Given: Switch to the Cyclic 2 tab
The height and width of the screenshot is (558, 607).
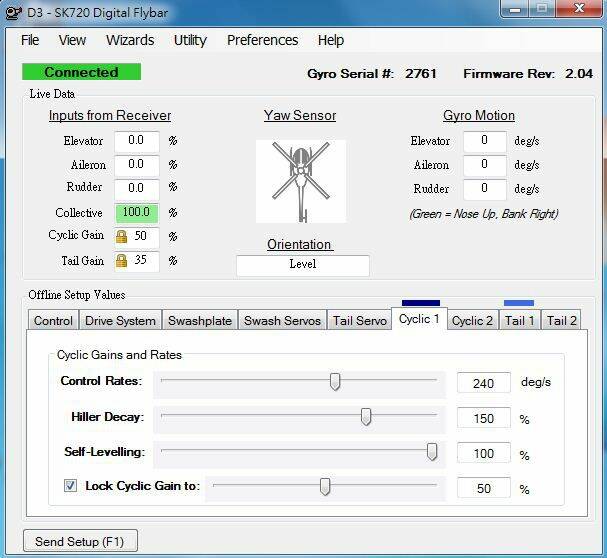Looking at the screenshot, I should point(472,321).
